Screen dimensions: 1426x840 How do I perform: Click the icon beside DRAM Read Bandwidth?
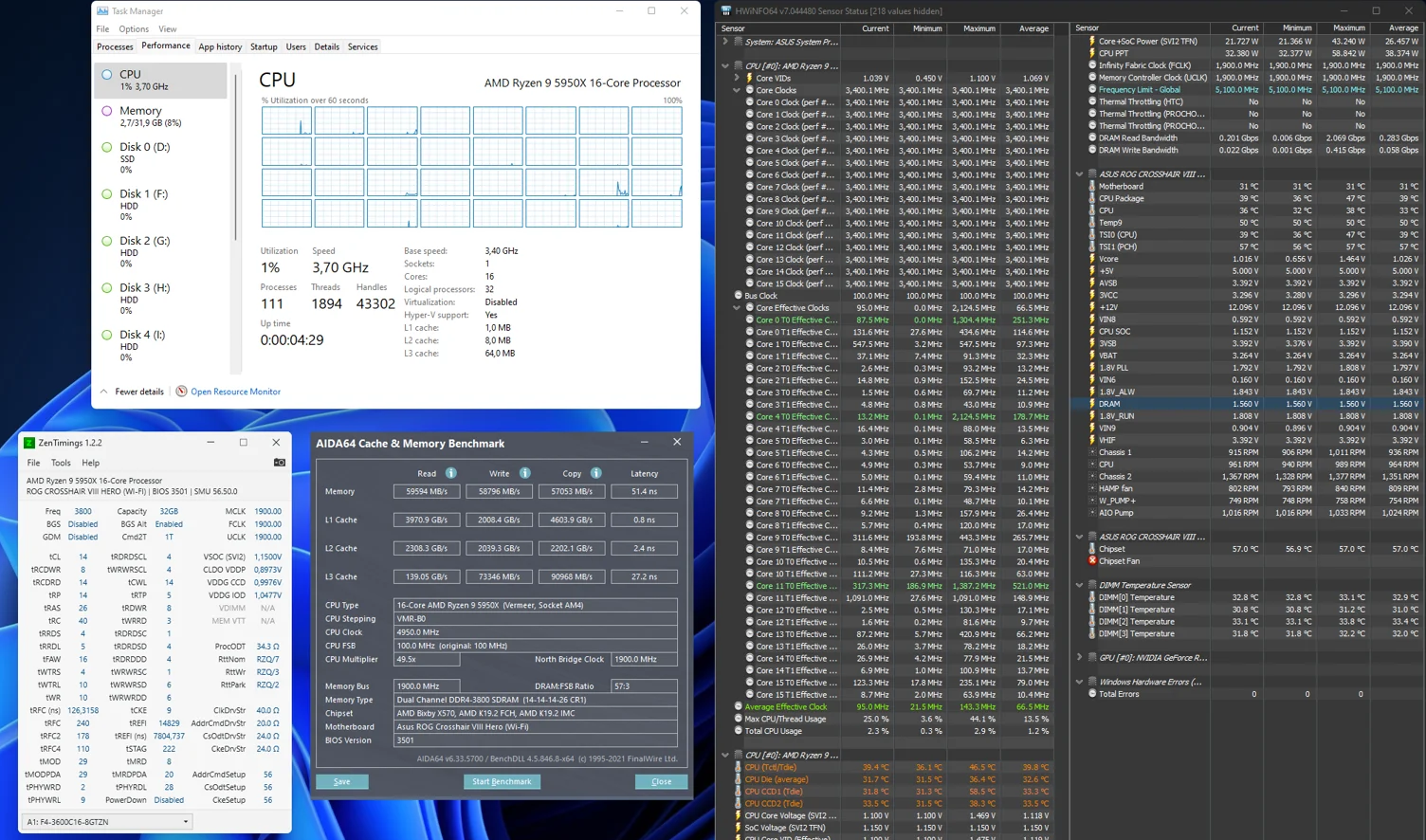click(x=1092, y=138)
